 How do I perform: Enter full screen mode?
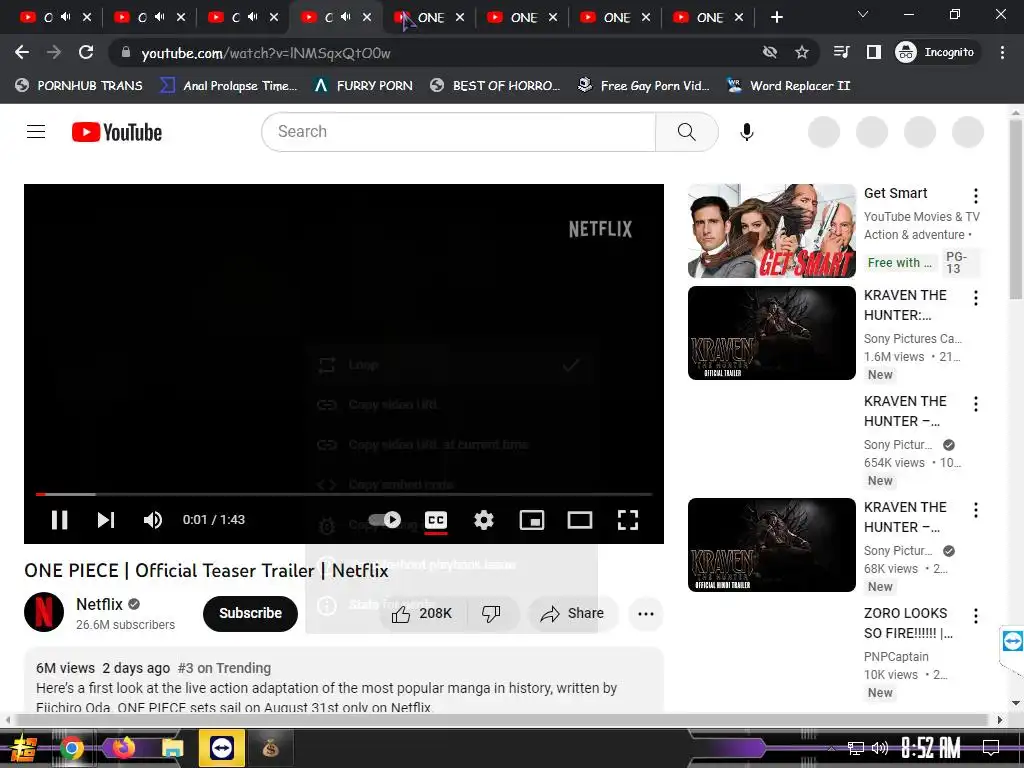628,520
